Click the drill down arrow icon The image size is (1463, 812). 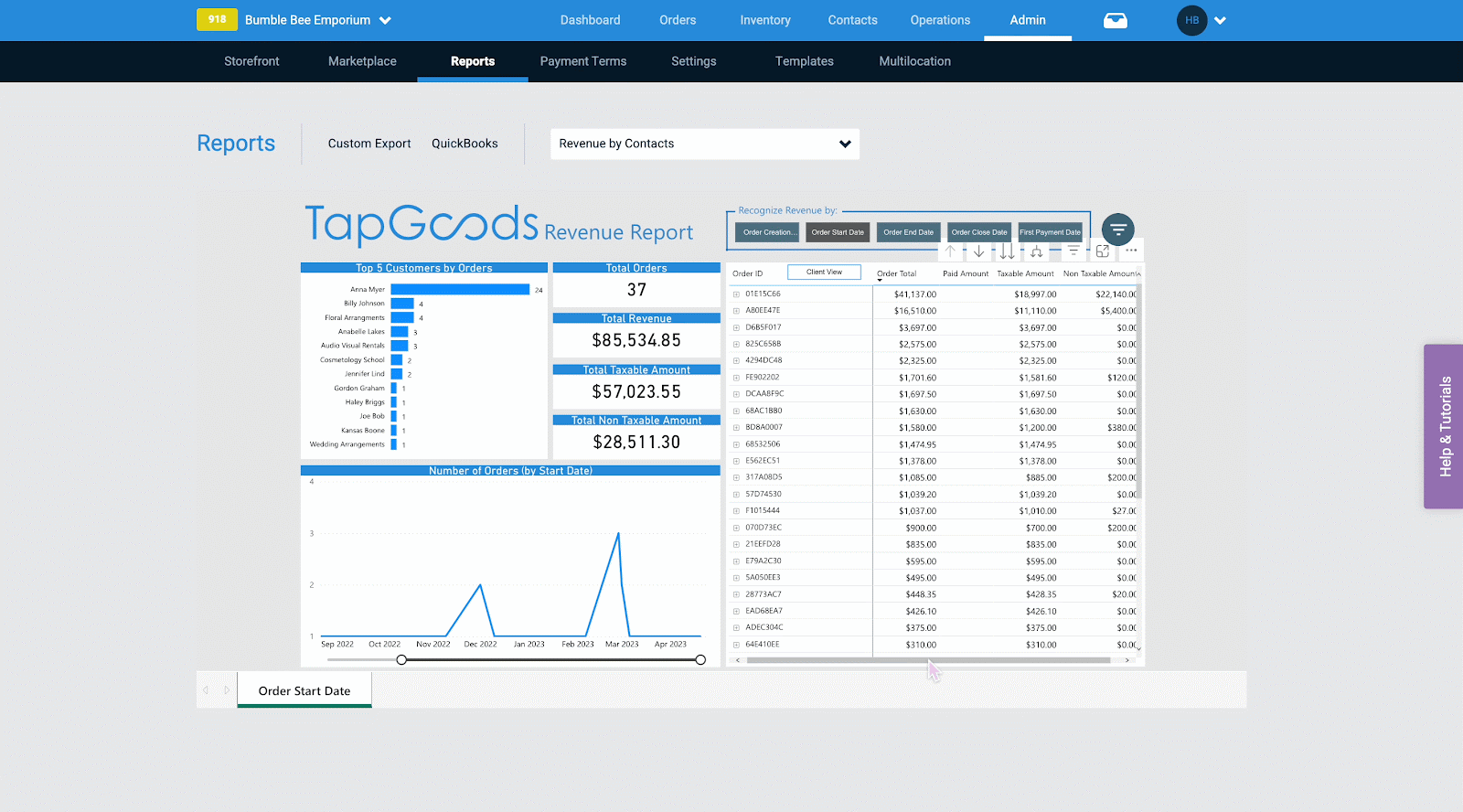coord(979,251)
